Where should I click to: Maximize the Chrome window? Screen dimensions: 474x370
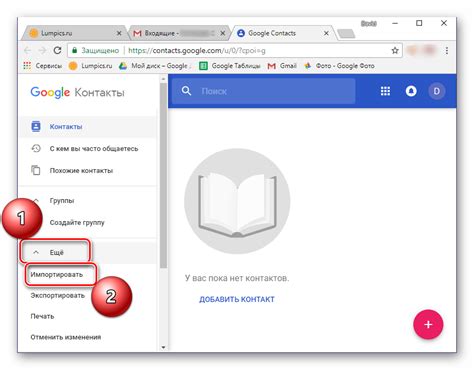(419, 23)
